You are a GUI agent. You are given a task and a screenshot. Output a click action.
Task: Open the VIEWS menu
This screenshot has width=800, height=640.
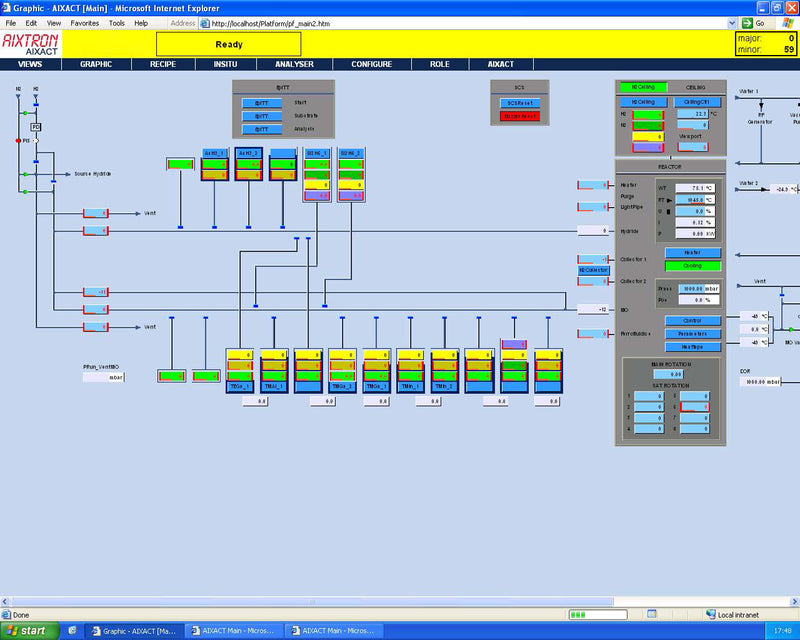(x=29, y=64)
